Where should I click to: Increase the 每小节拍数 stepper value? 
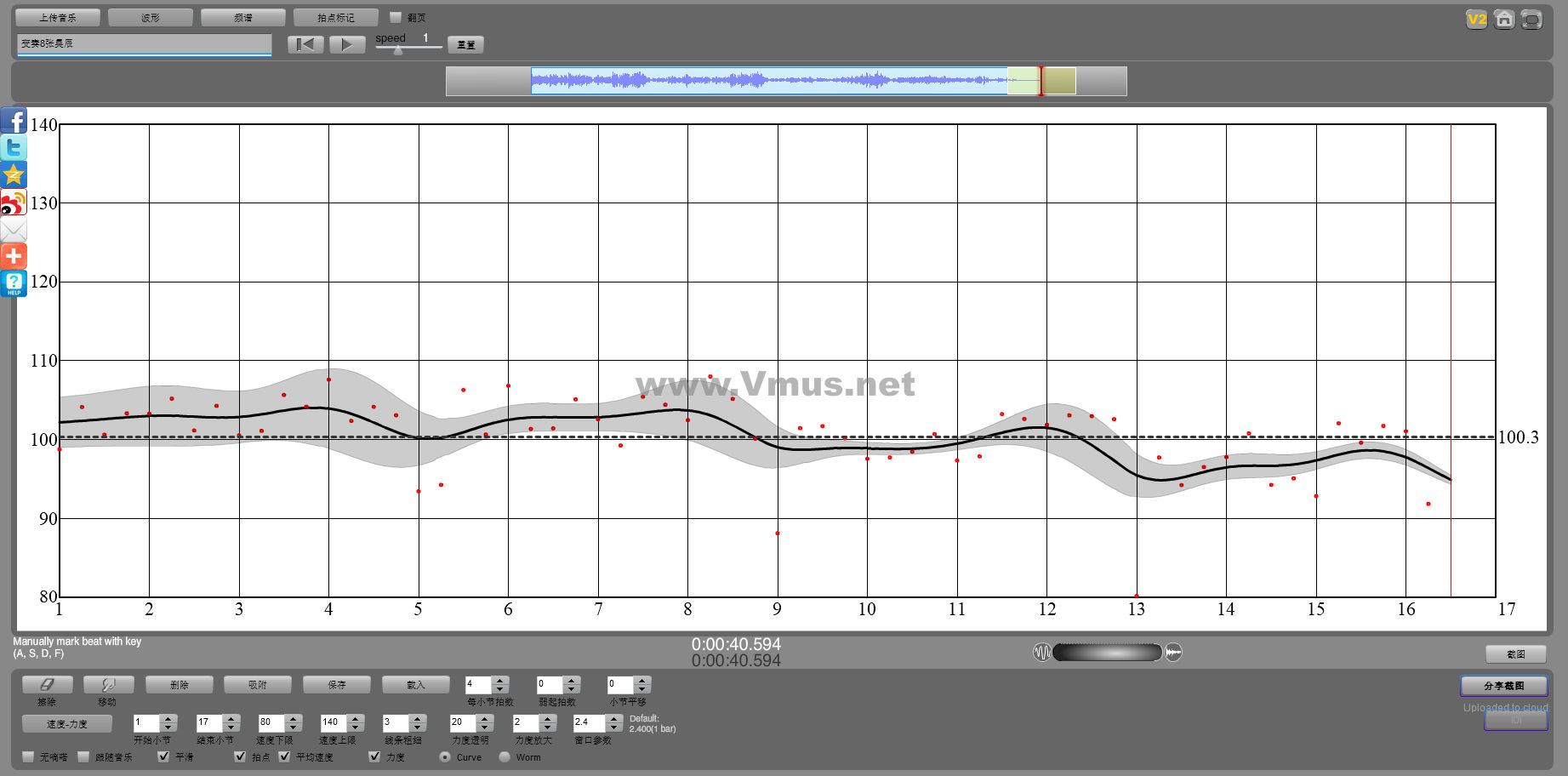tap(500, 680)
